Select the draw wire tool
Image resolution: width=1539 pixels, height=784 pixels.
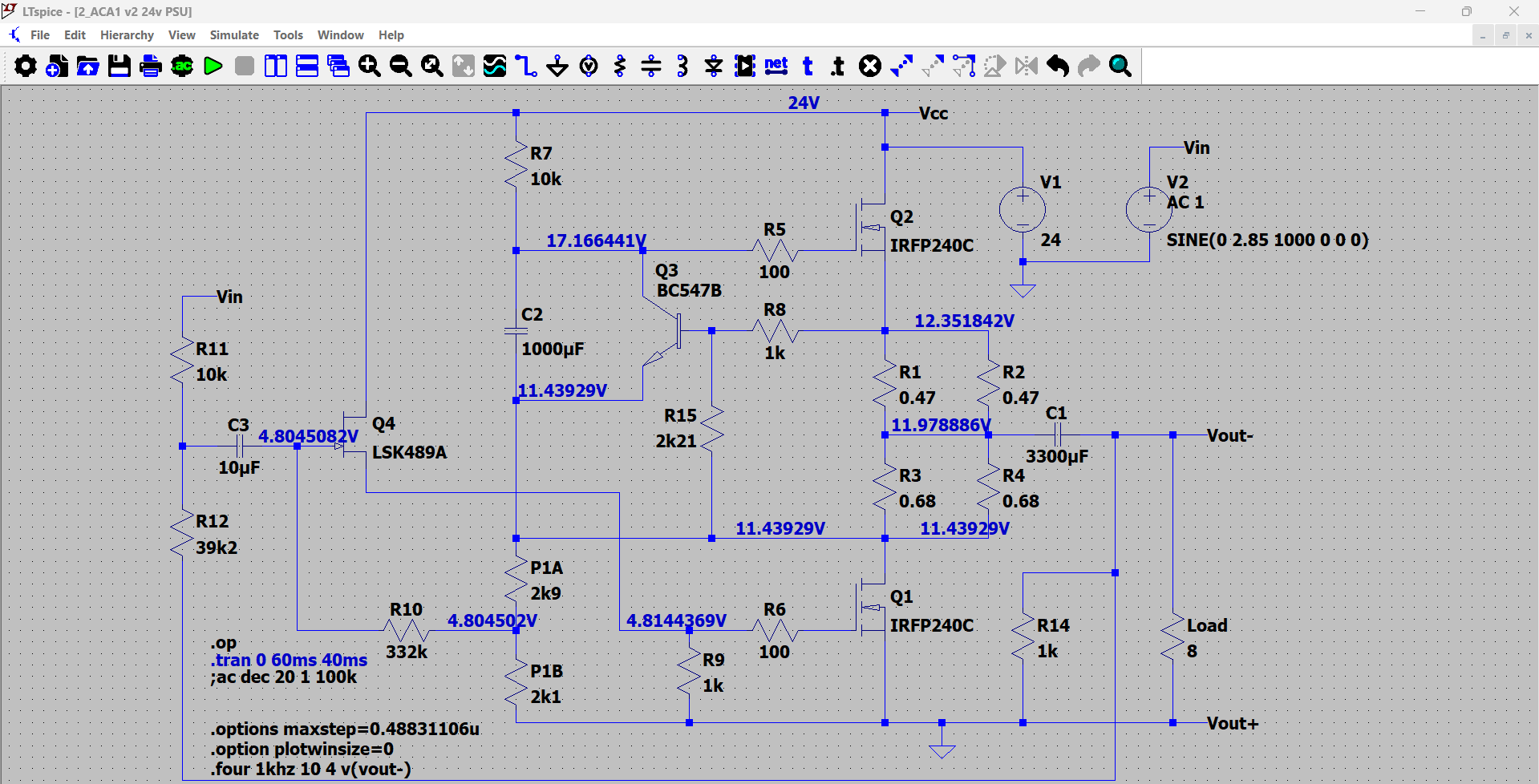[x=526, y=66]
